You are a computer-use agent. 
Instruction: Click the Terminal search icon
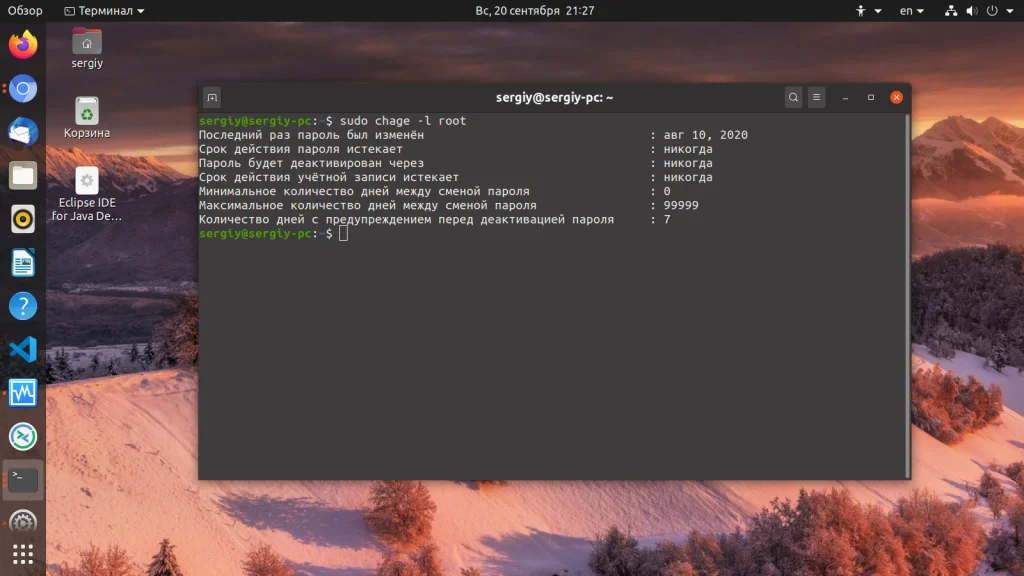(x=793, y=97)
